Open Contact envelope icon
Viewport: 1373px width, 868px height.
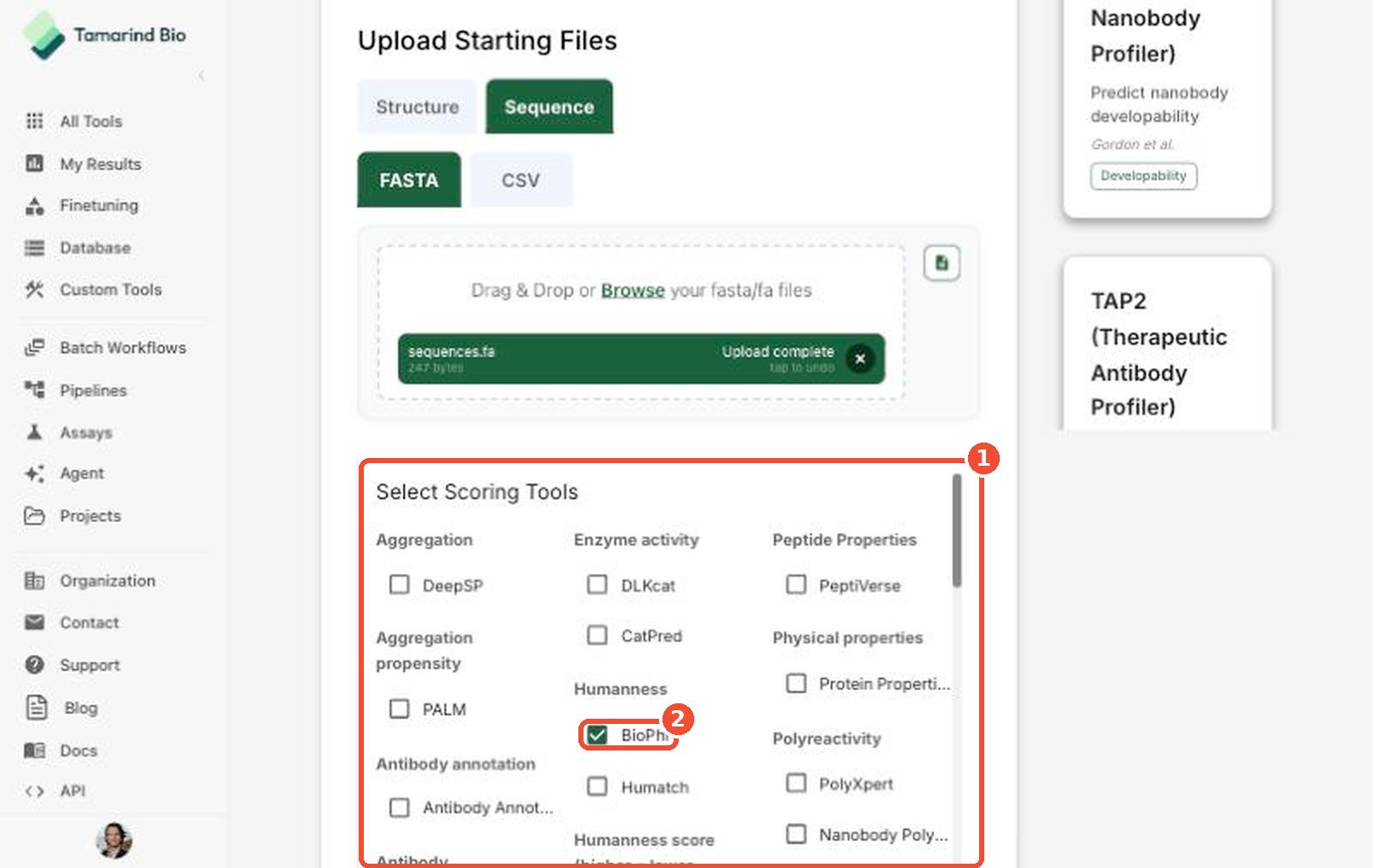click(34, 623)
